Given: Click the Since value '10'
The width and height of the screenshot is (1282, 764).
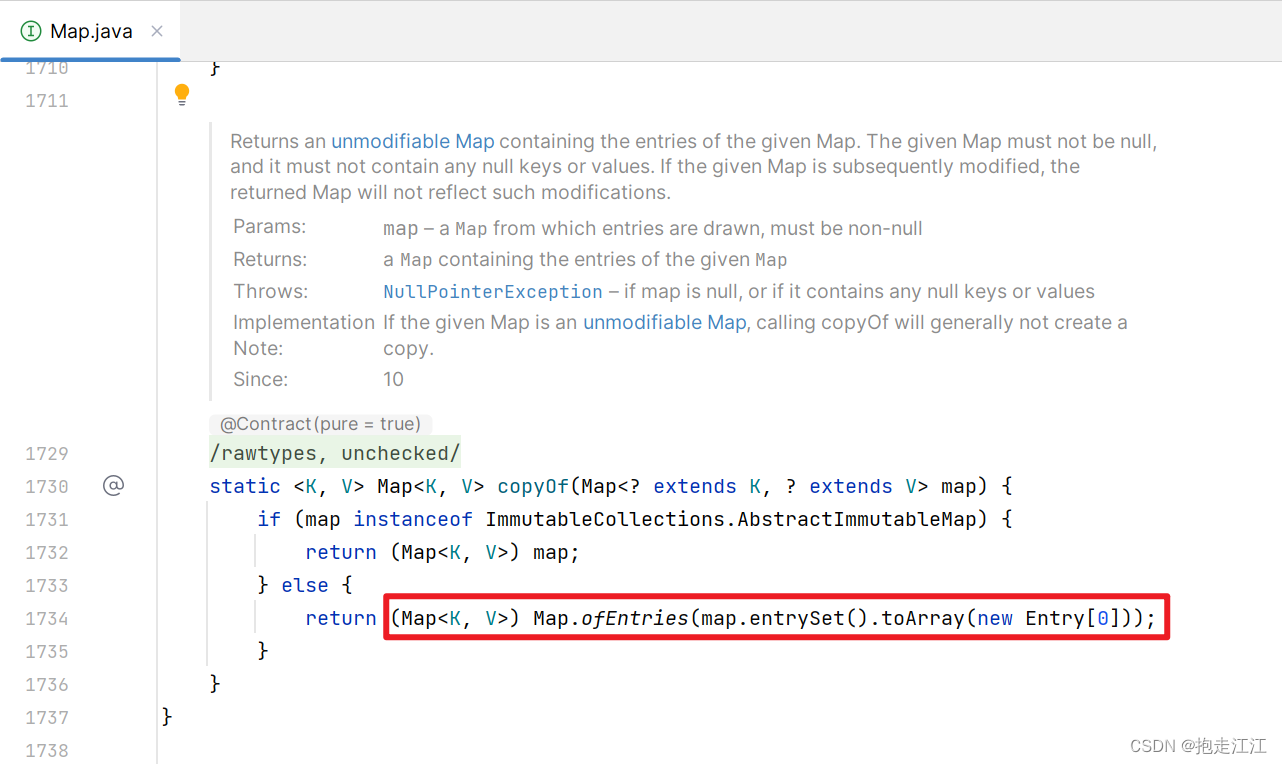Looking at the screenshot, I should (393, 379).
